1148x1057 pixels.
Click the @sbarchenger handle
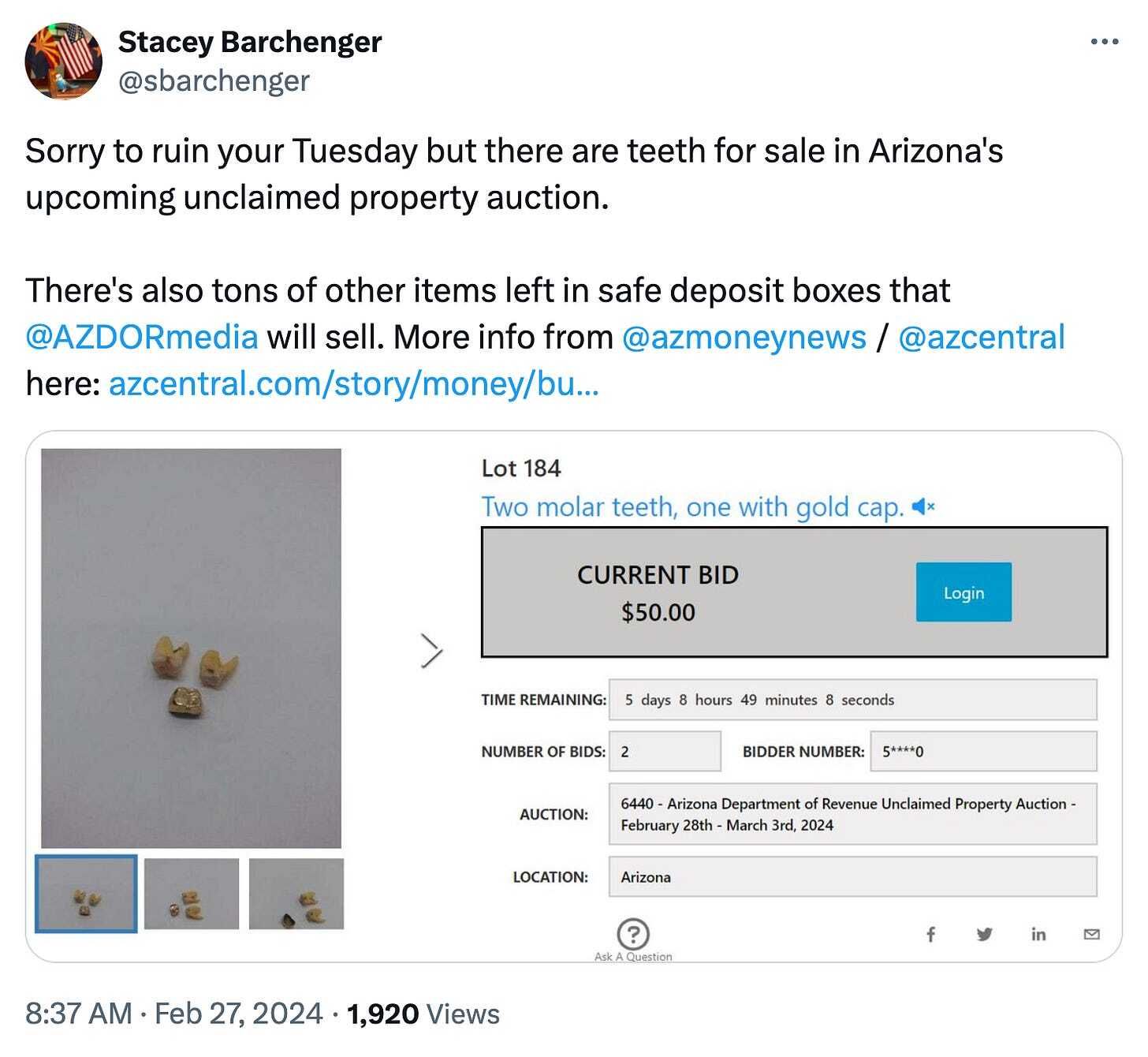coord(214,81)
